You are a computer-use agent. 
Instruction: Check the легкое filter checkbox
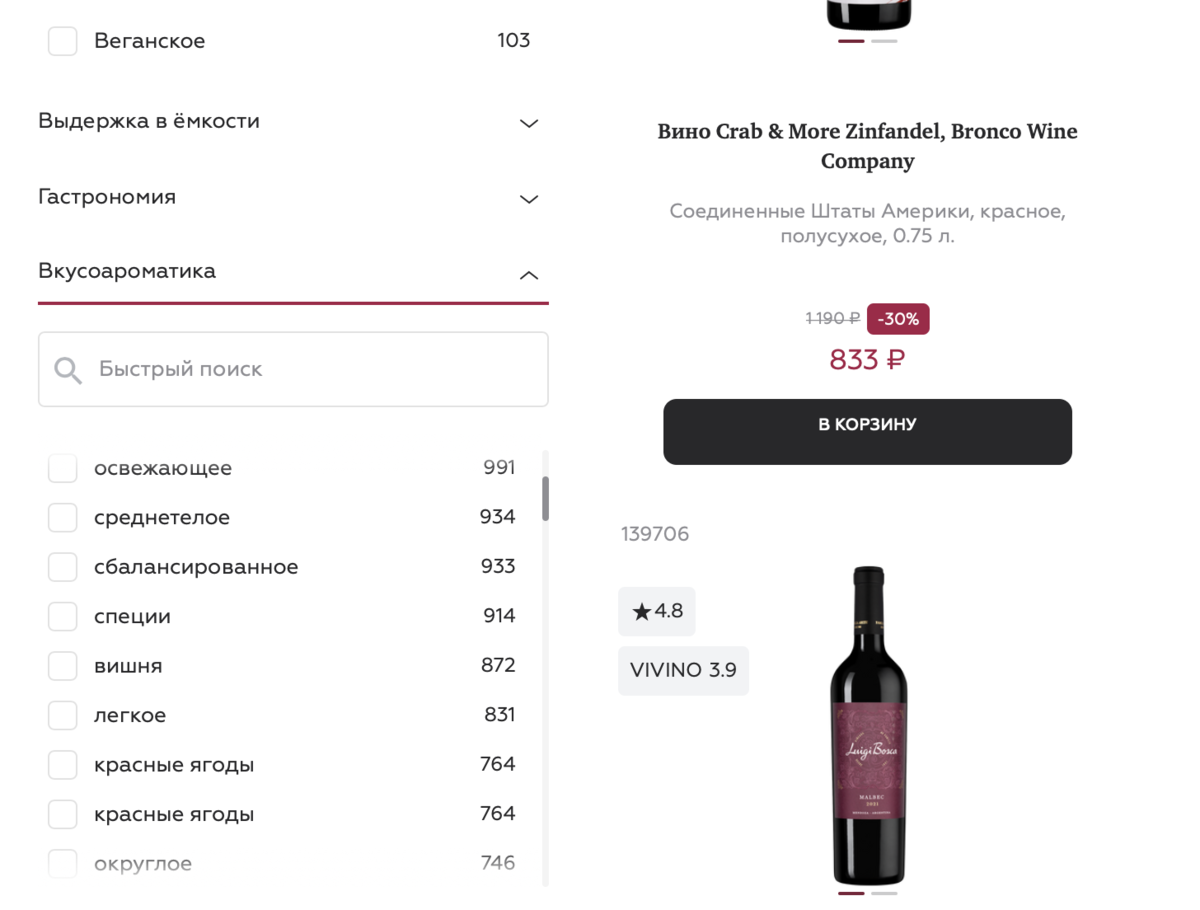click(63, 716)
